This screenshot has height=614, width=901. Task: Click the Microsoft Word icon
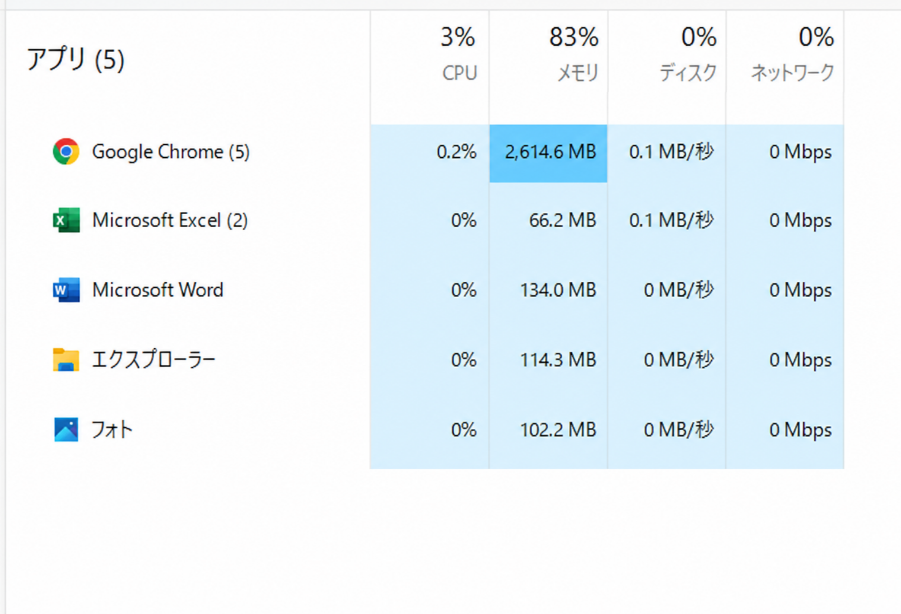pos(66,290)
